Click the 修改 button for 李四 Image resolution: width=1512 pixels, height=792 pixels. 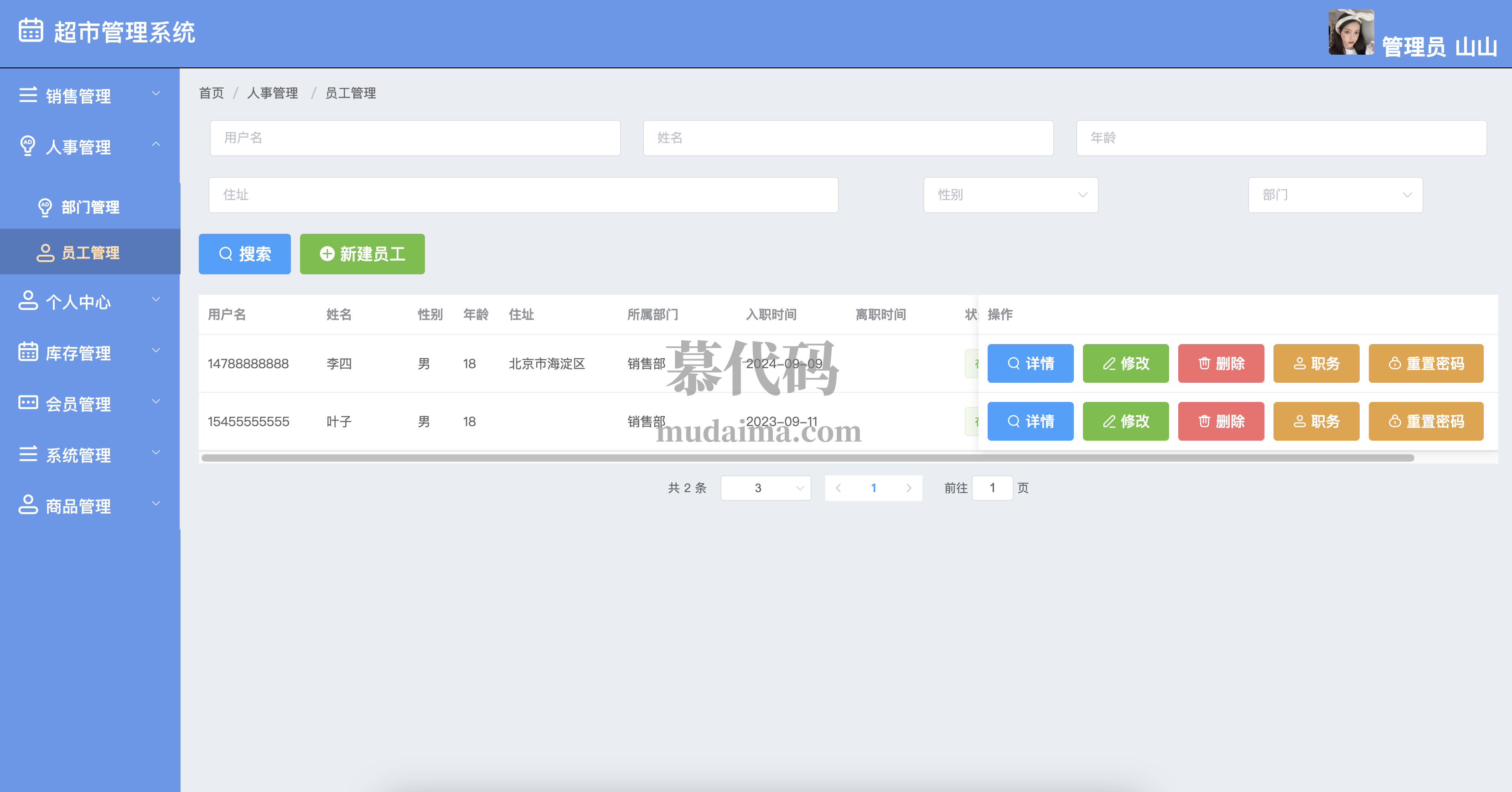pos(1125,364)
